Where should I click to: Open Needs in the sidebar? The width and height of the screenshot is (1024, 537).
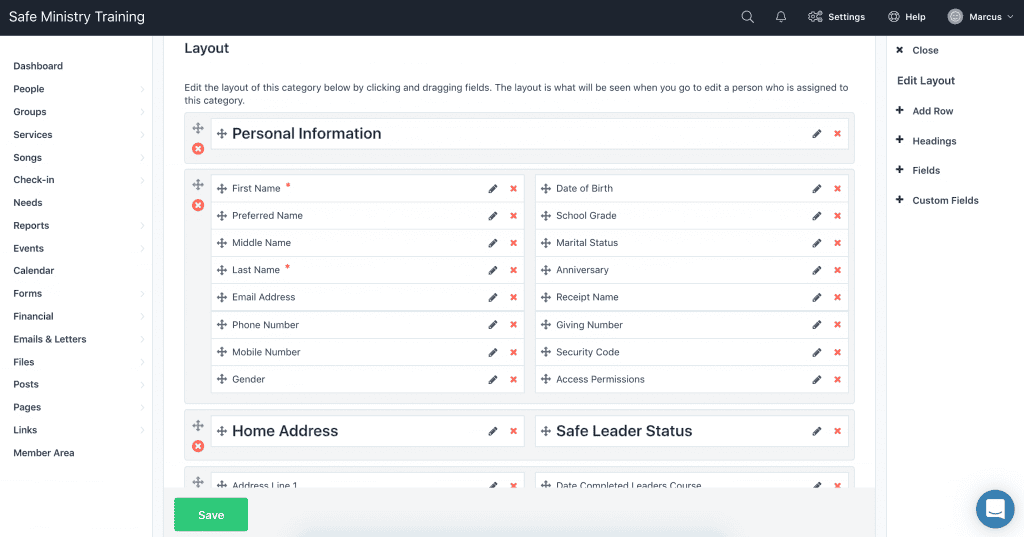(x=27, y=203)
